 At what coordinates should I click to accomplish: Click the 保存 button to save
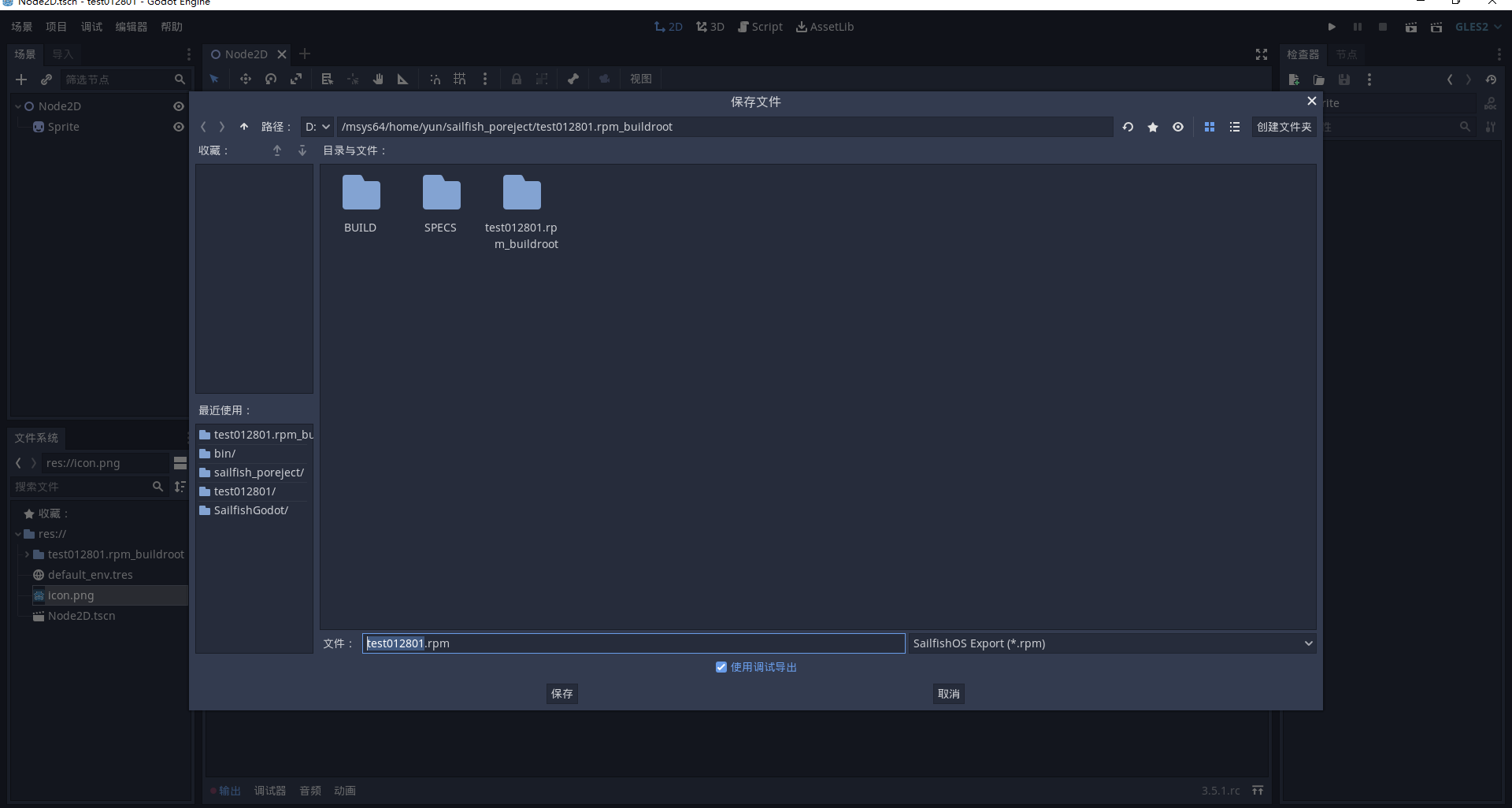pyautogui.click(x=561, y=694)
